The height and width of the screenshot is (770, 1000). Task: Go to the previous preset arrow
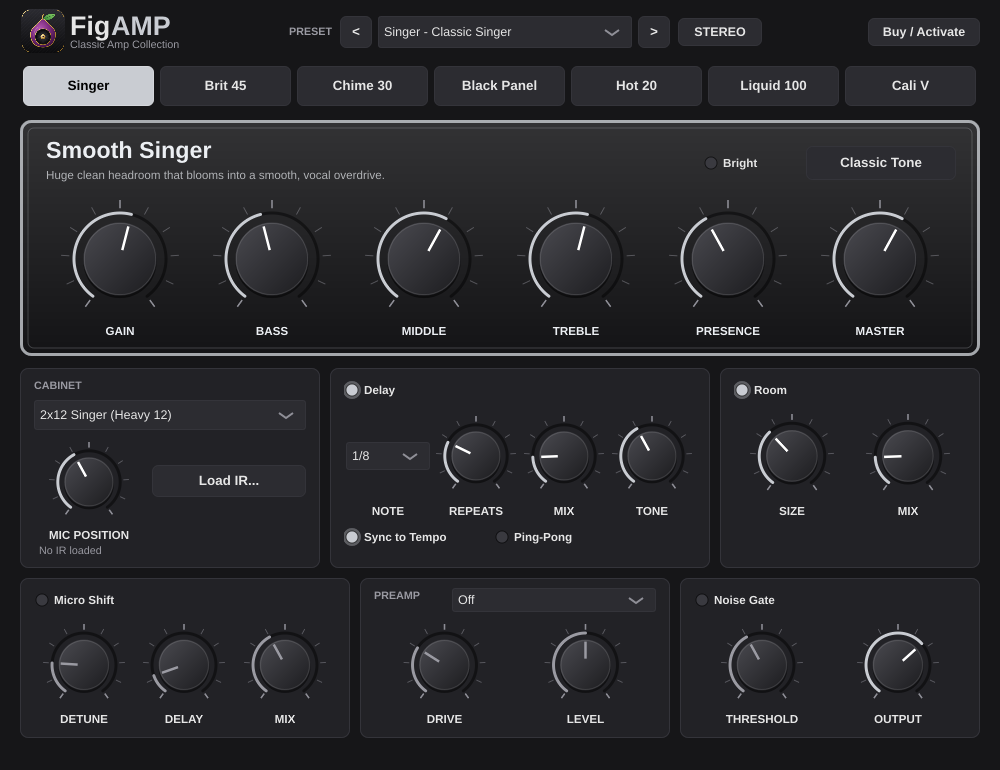click(x=356, y=32)
